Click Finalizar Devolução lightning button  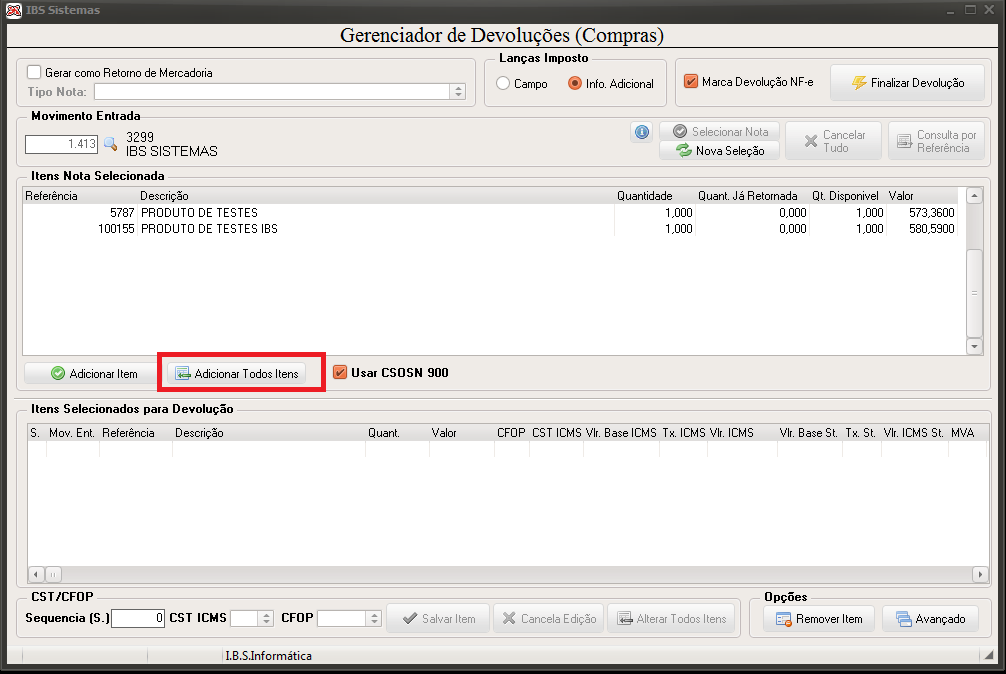(x=907, y=83)
